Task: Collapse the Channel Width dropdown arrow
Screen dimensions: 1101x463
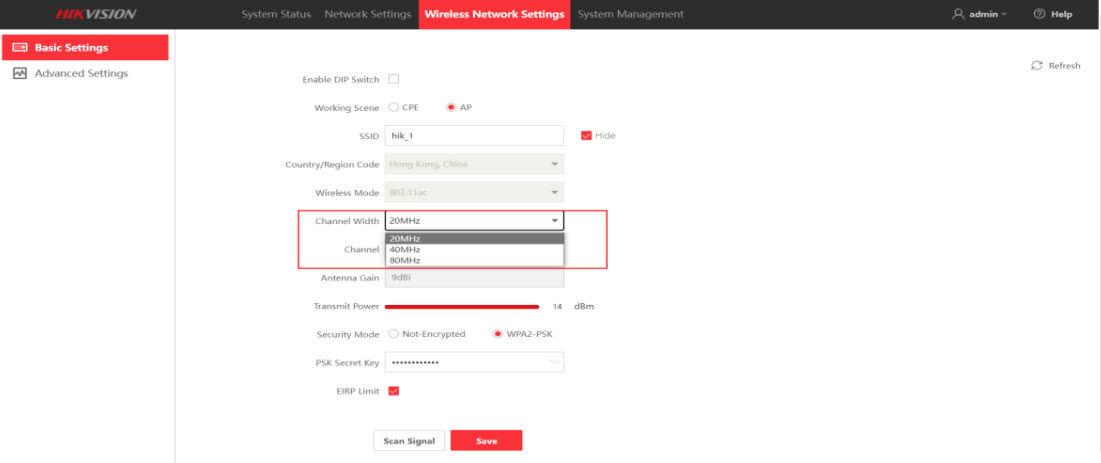Action: [x=553, y=221]
